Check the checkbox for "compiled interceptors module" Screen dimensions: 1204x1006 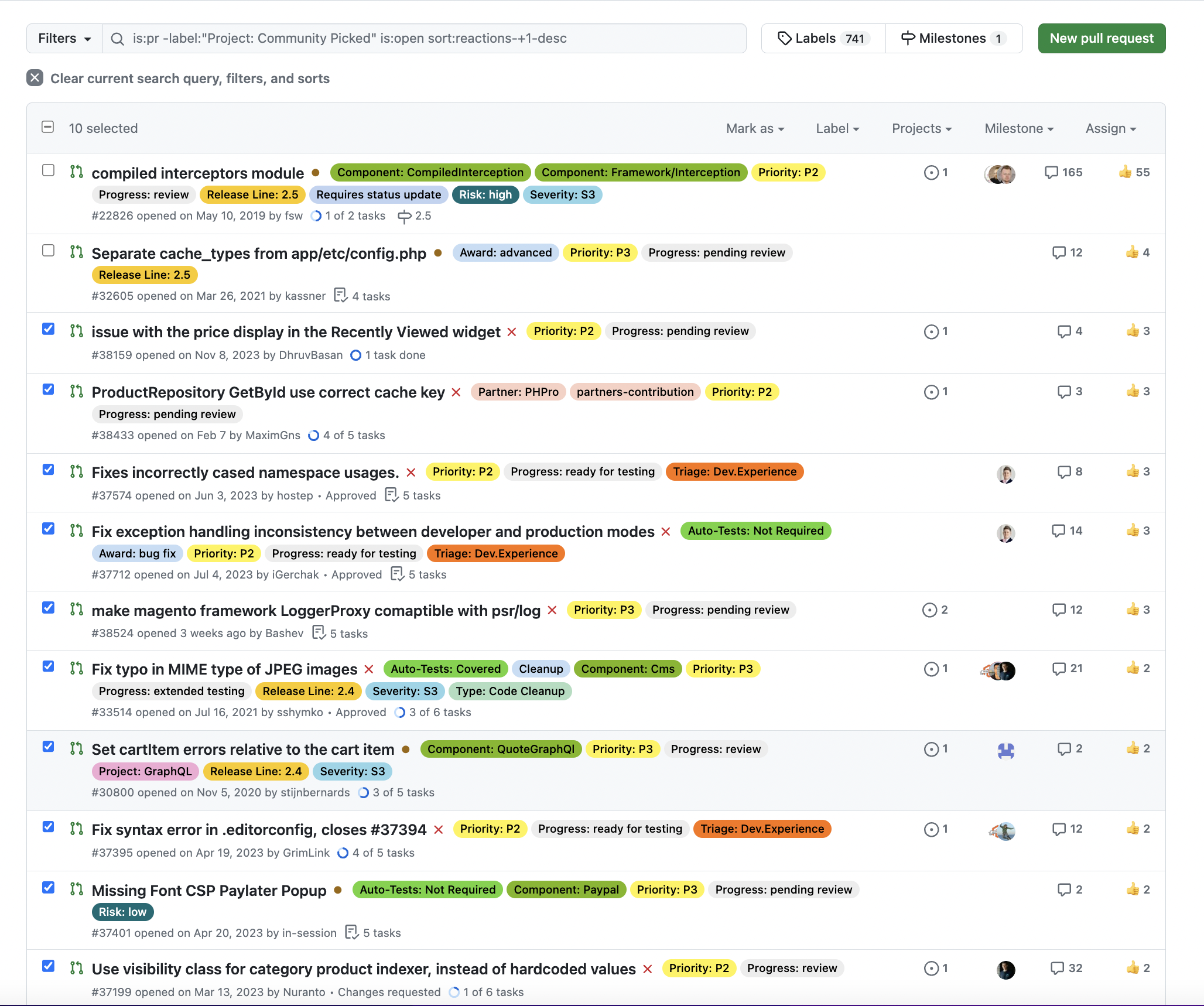coord(48,170)
